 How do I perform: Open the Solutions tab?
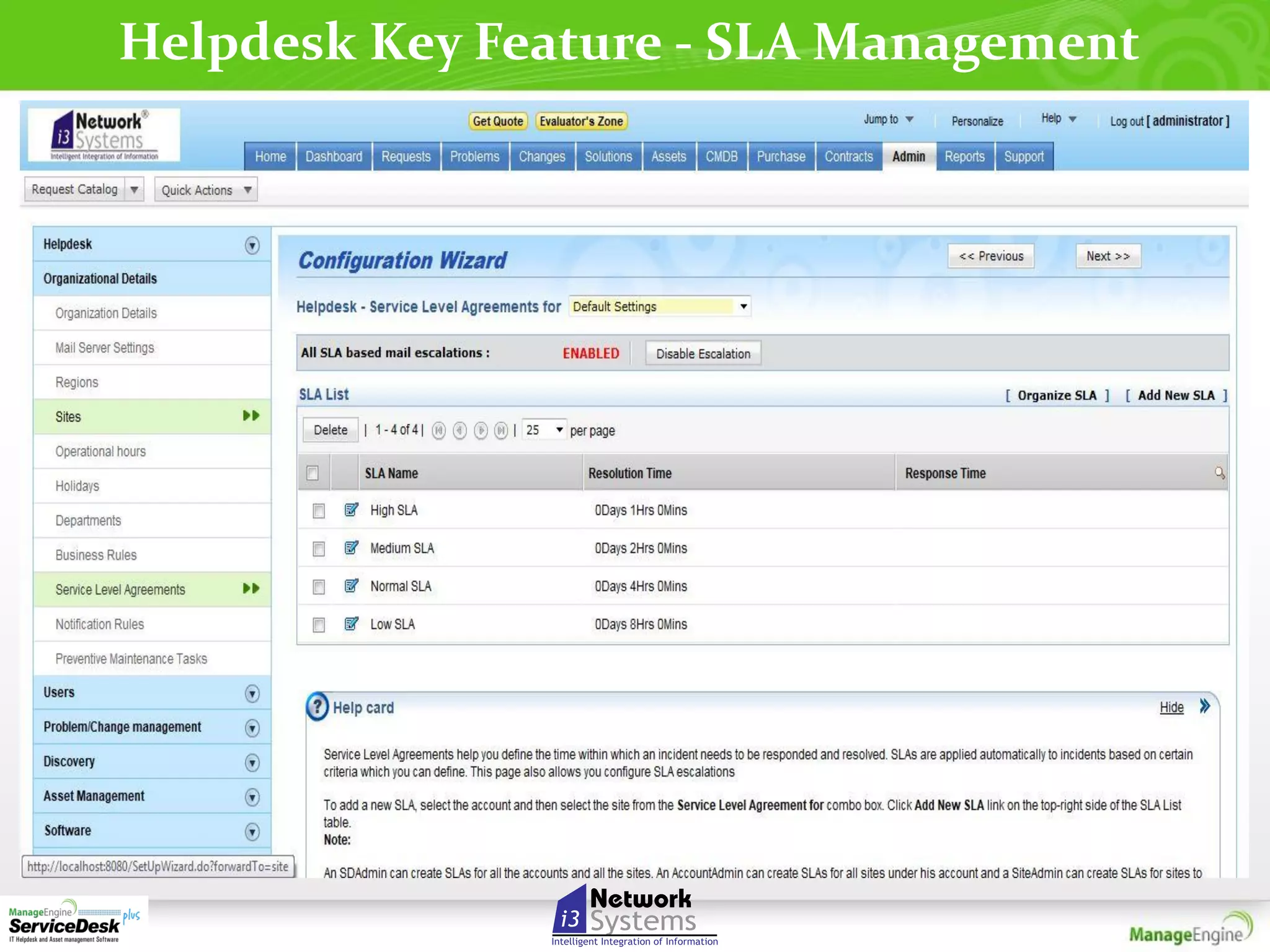click(x=608, y=156)
